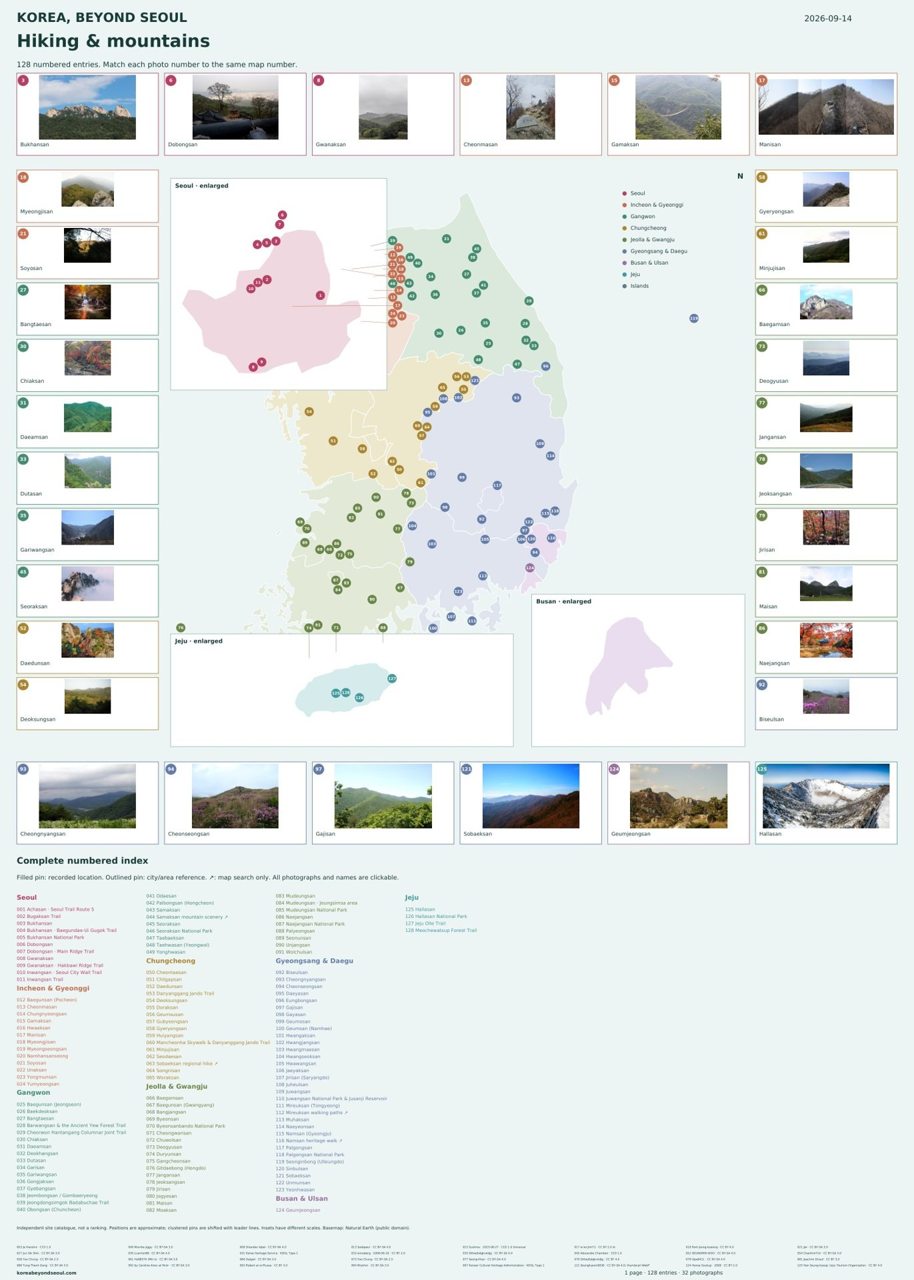Click the Islands legend color dot

click(625, 286)
